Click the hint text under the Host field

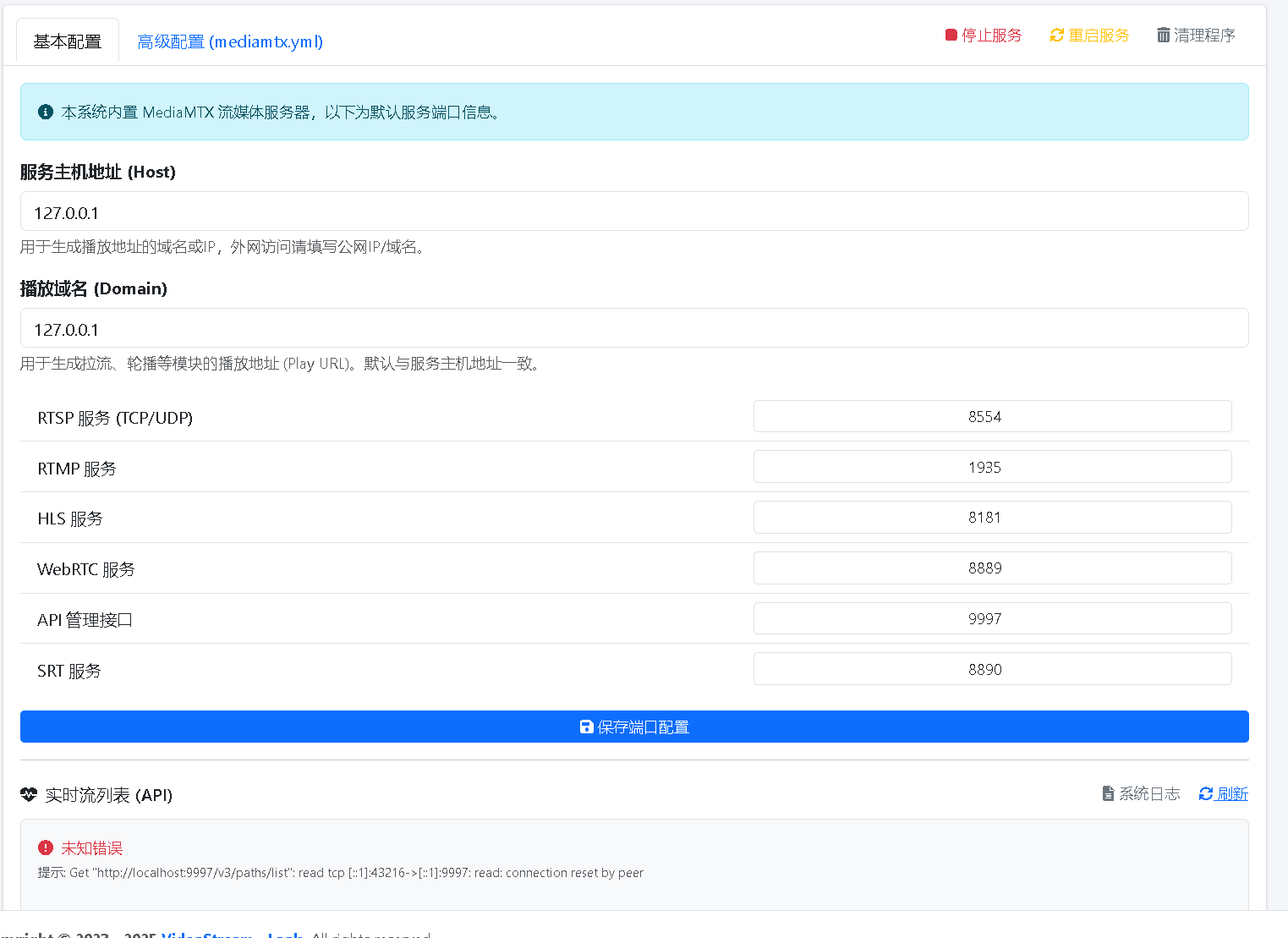[x=225, y=247]
